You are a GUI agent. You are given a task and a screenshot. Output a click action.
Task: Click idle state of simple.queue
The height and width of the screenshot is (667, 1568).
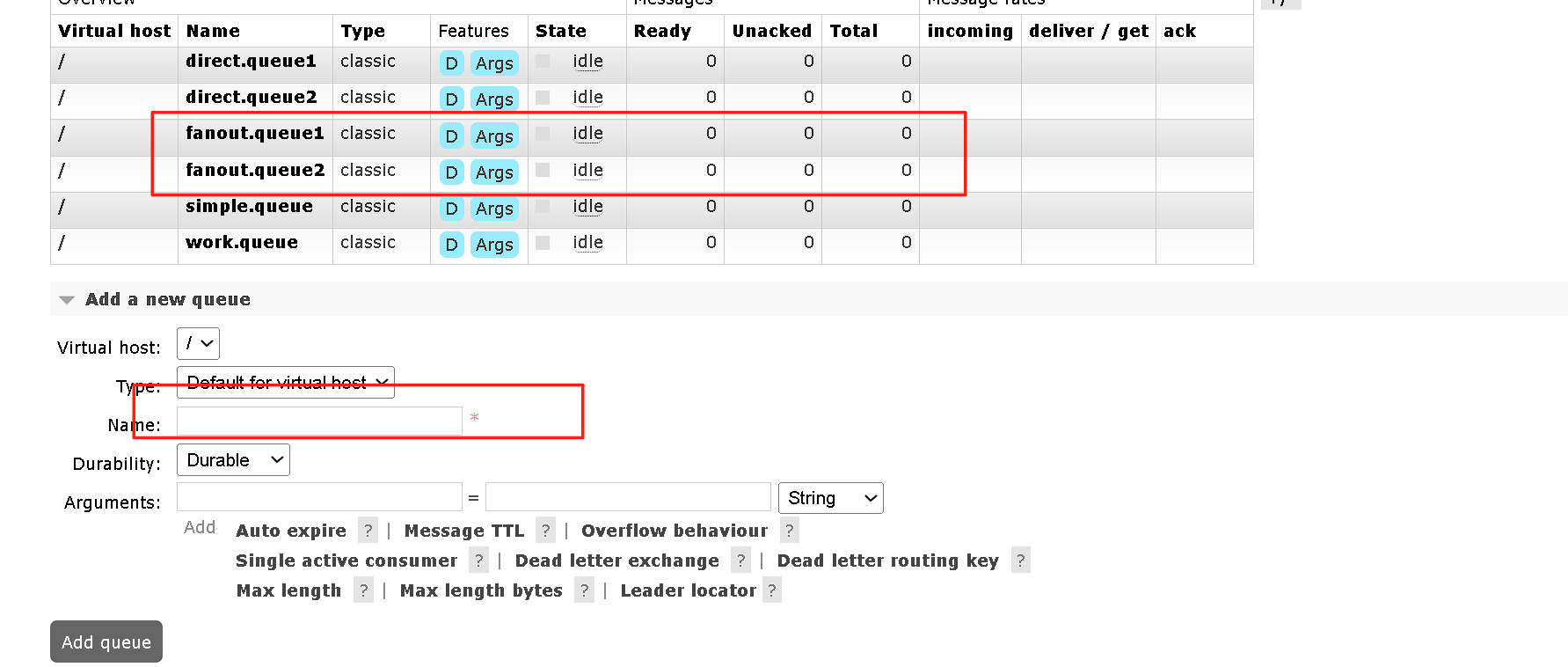[x=587, y=207]
